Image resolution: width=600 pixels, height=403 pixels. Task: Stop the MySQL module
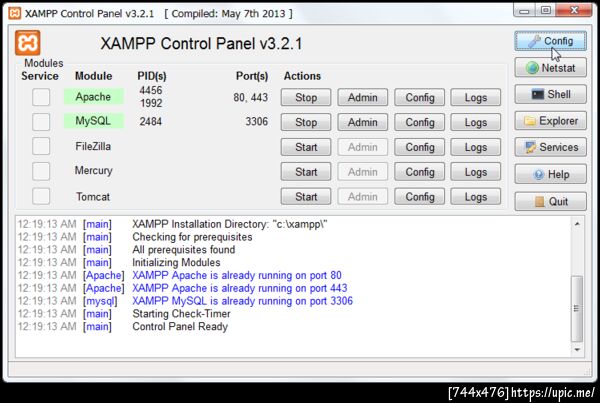click(306, 122)
